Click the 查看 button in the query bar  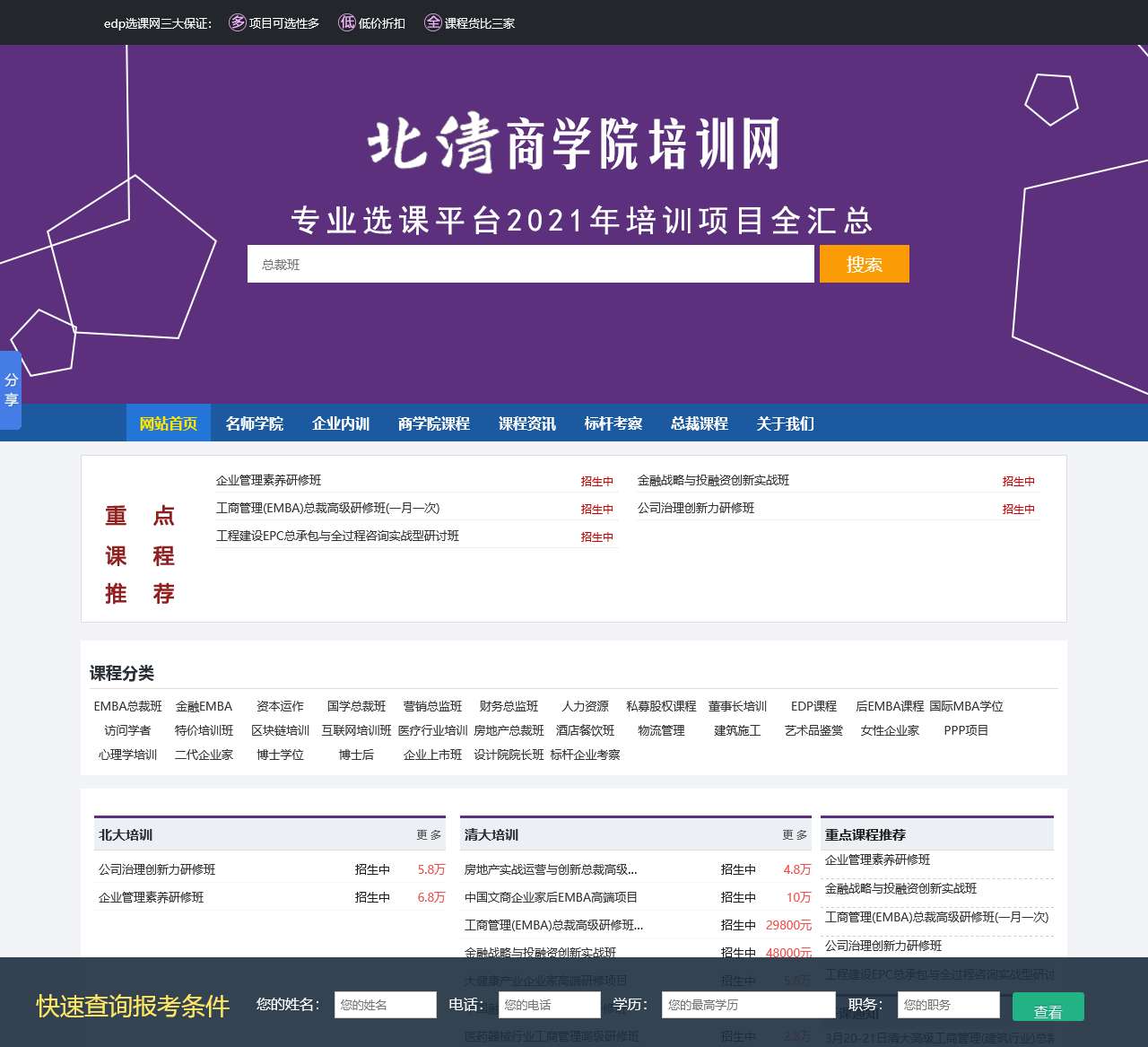1048,1008
